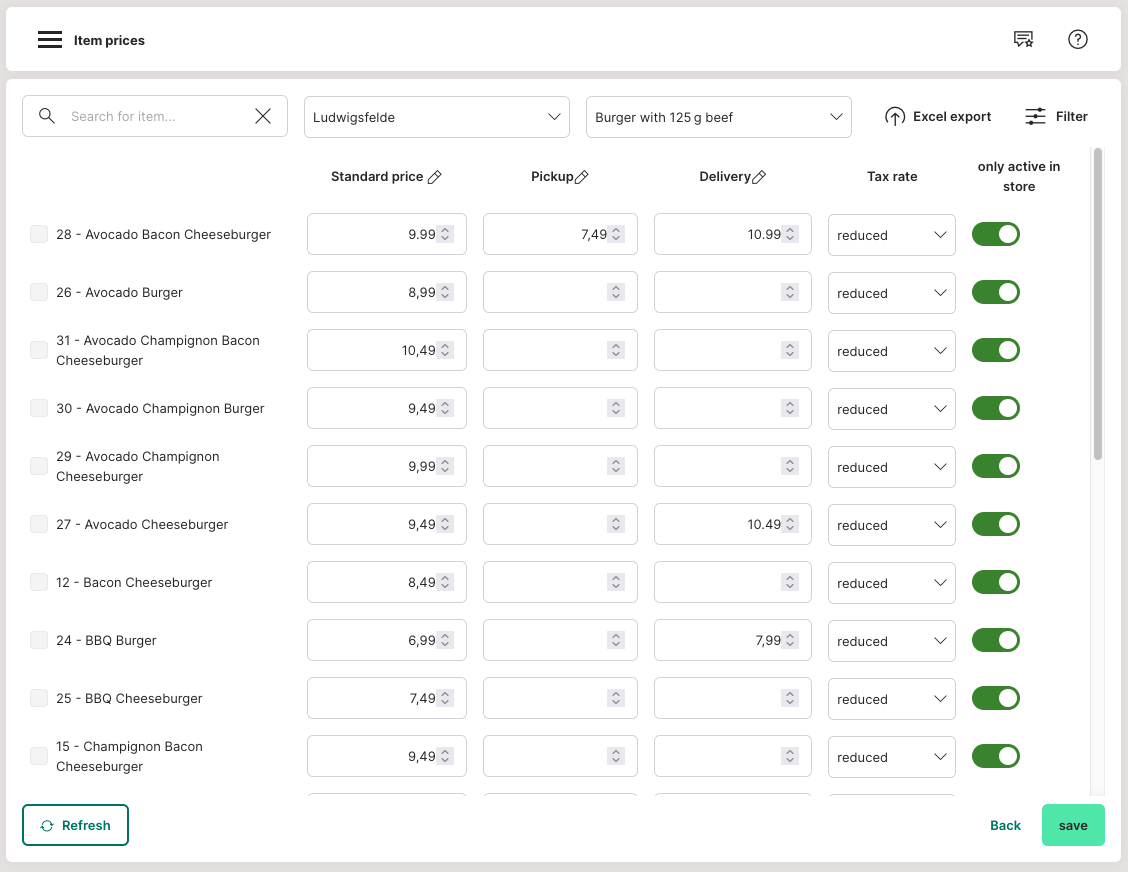Open the hamburger navigation menu
Screen dimensions: 1128x872
click(50, 40)
